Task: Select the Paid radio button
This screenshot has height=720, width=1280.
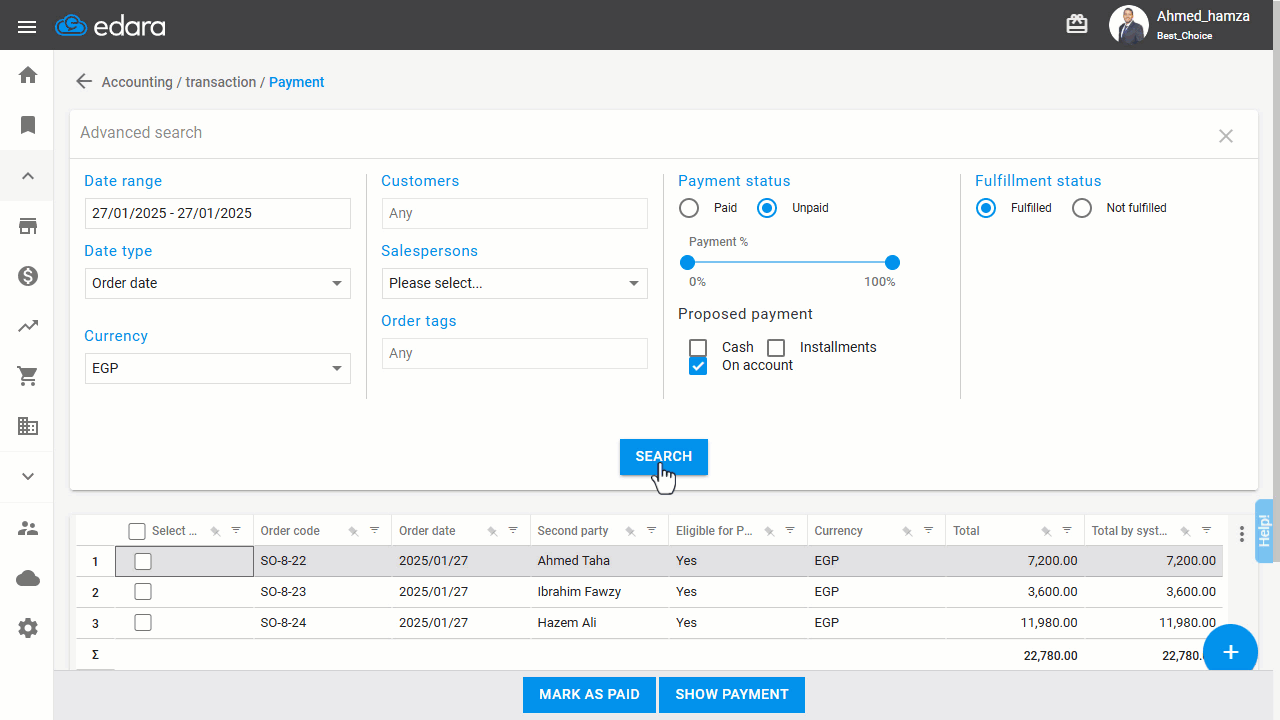Action: tap(689, 208)
